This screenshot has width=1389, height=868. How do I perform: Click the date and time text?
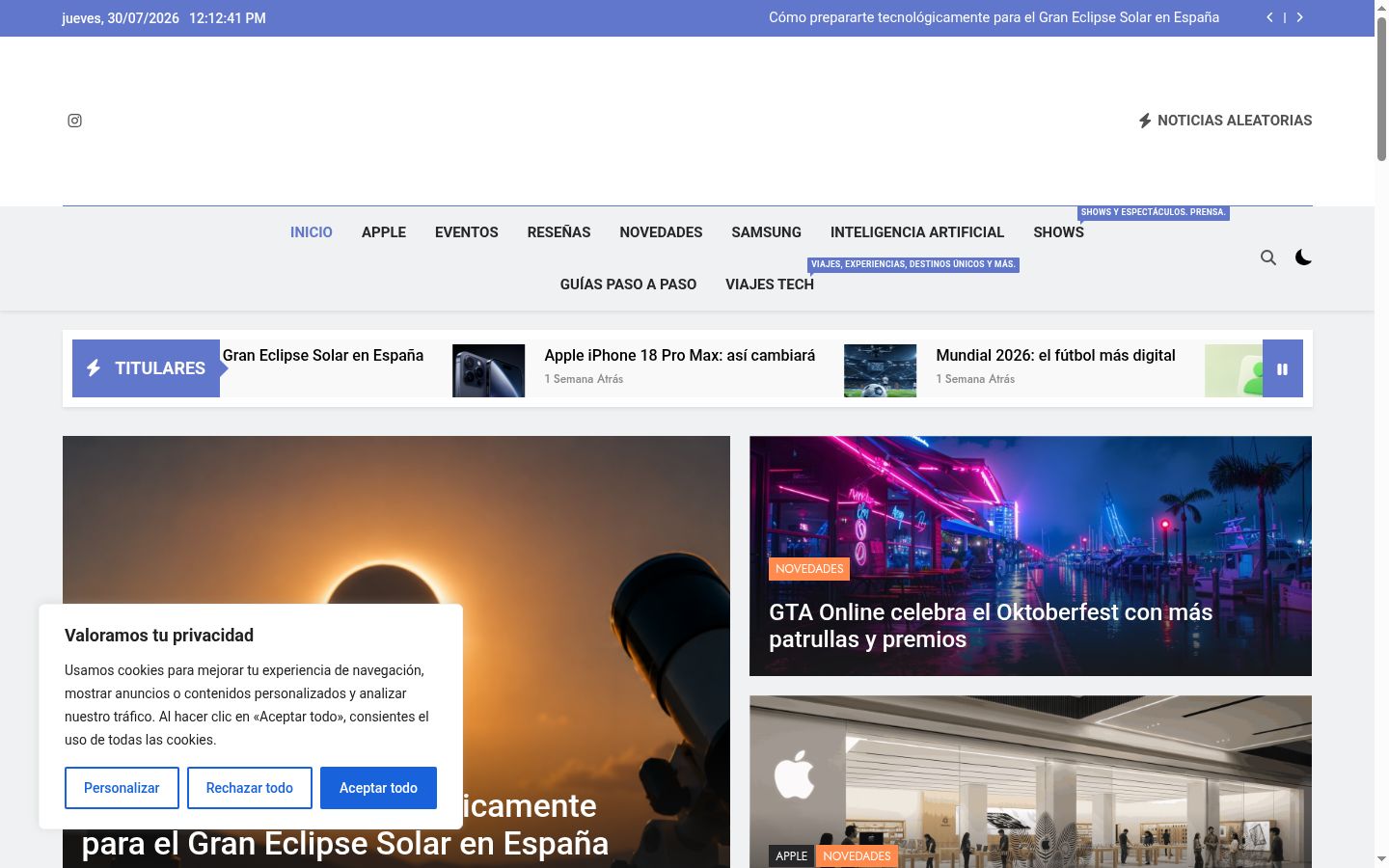[x=164, y=18]
